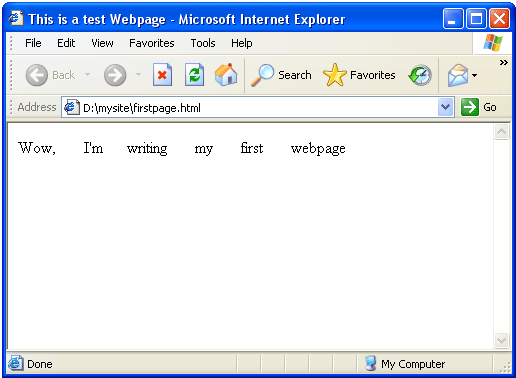This screenshot has height=378, width=516.
Task: Click the scrollbar up arrow
Action: point(501,132)
